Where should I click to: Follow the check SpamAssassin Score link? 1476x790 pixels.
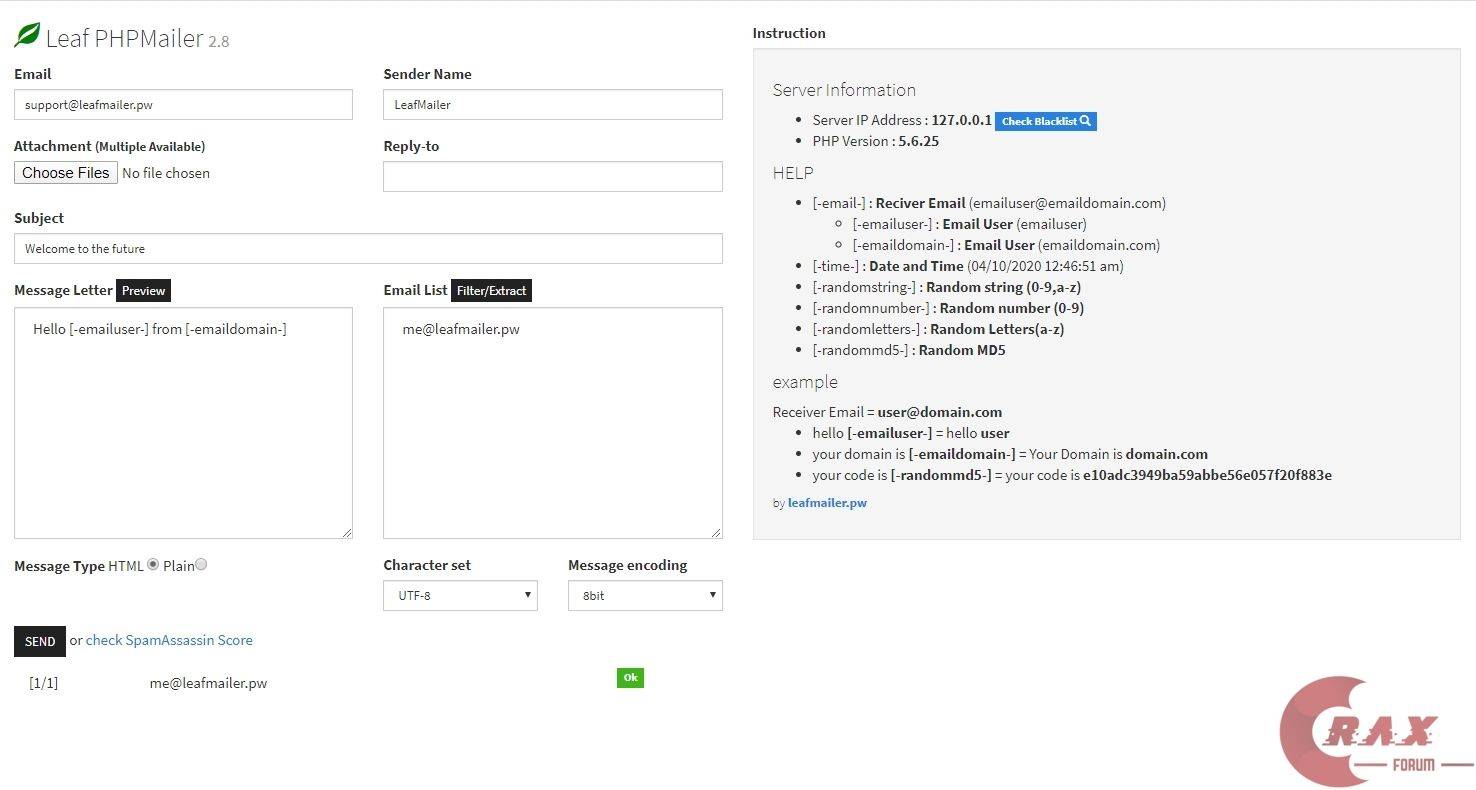169,640
